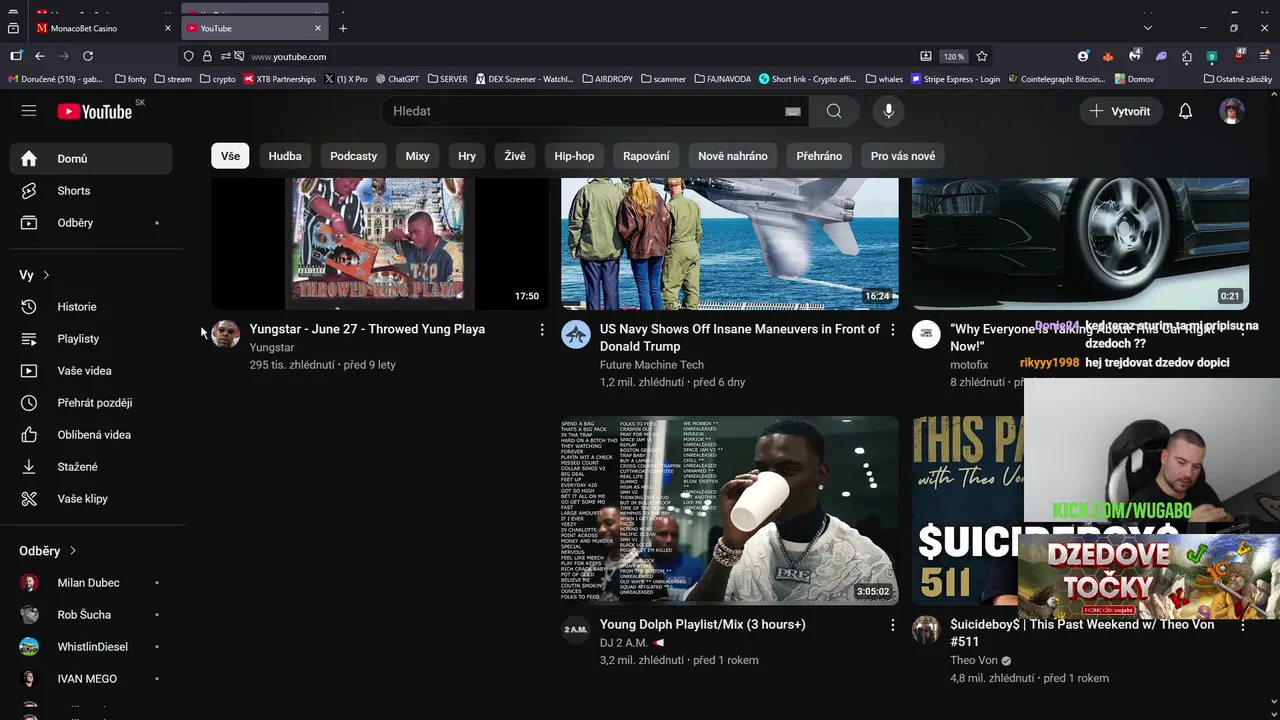Switch to the MonacoBet Casino tab
Screen dimensions: 1280x720
coord(103,28)
